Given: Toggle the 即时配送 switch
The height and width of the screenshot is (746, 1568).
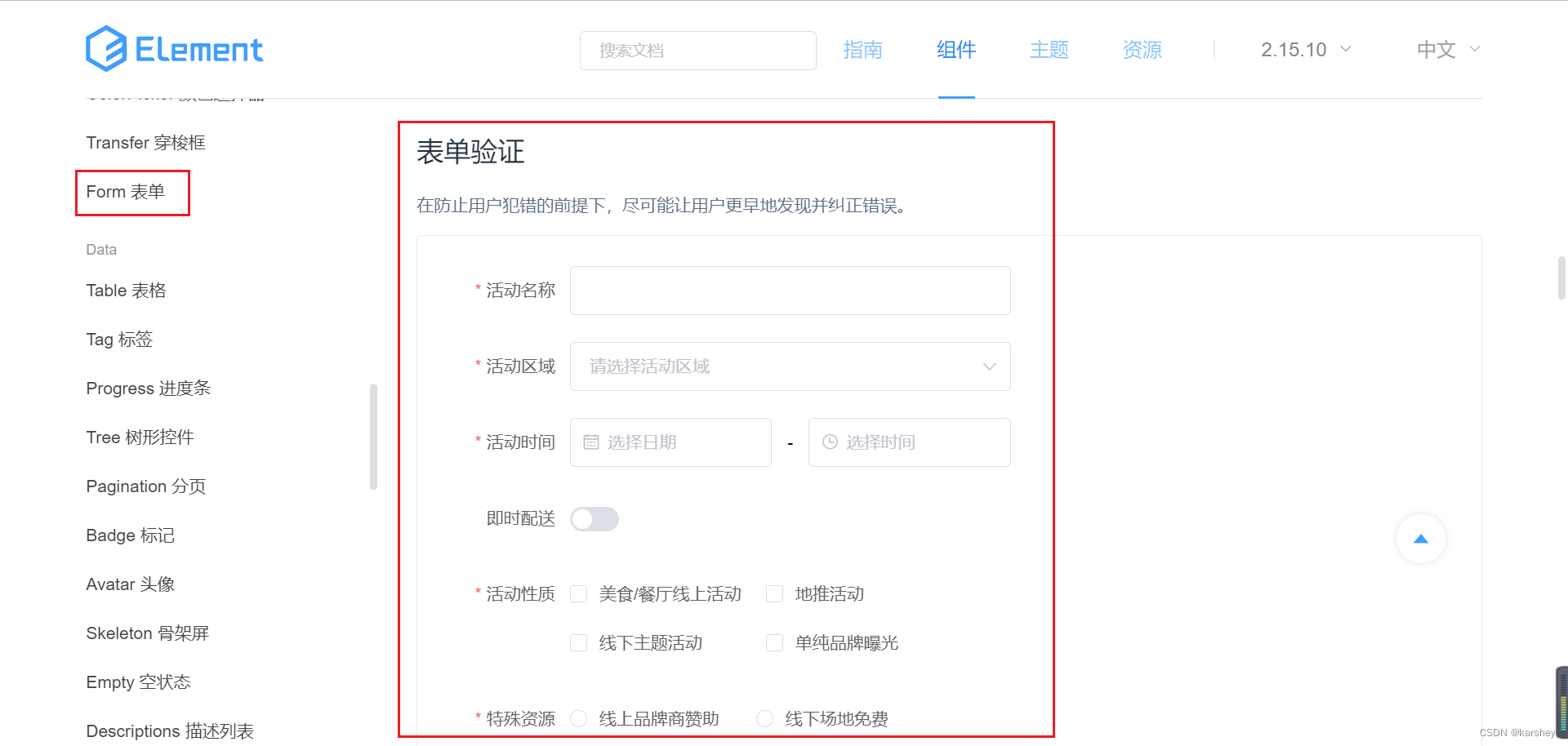Looking at the screenshot, I should (x=595, y=519).
